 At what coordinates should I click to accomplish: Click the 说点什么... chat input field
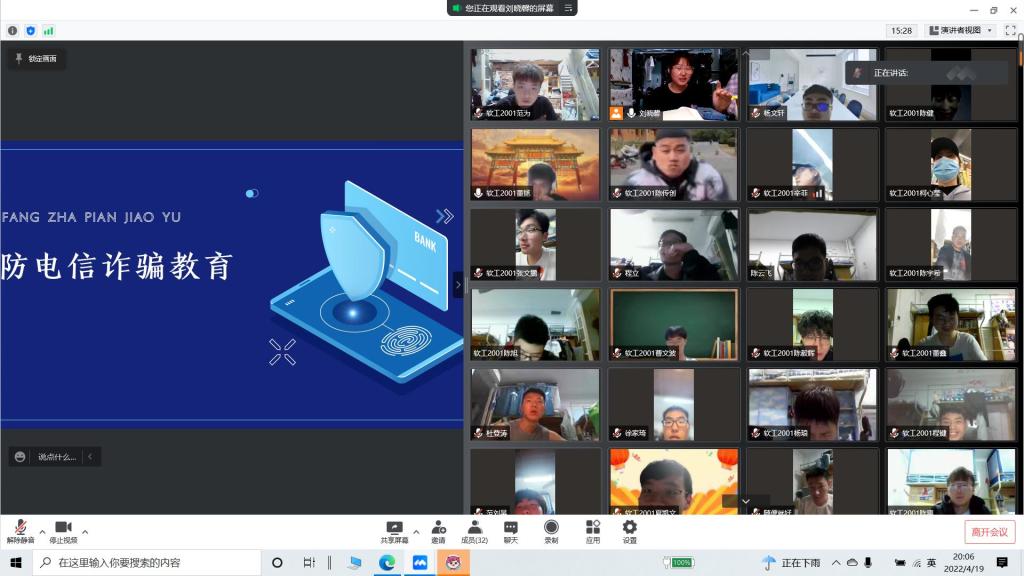pos(57,457)
